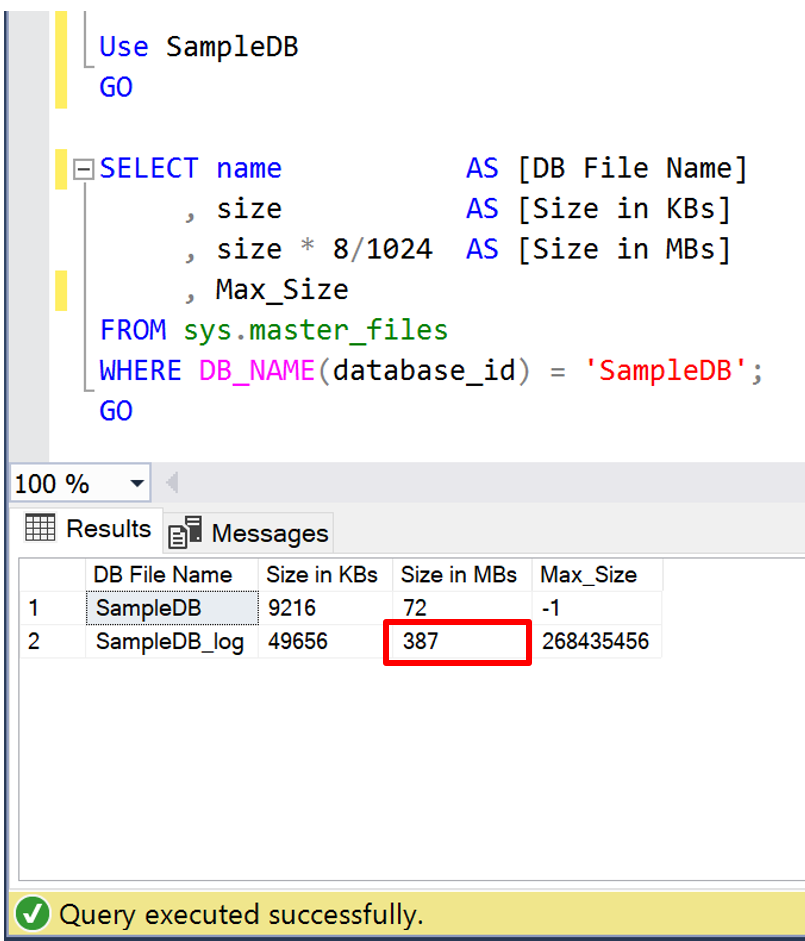
Task: Select the highlighted 387 cell
Action: (458, 641)
